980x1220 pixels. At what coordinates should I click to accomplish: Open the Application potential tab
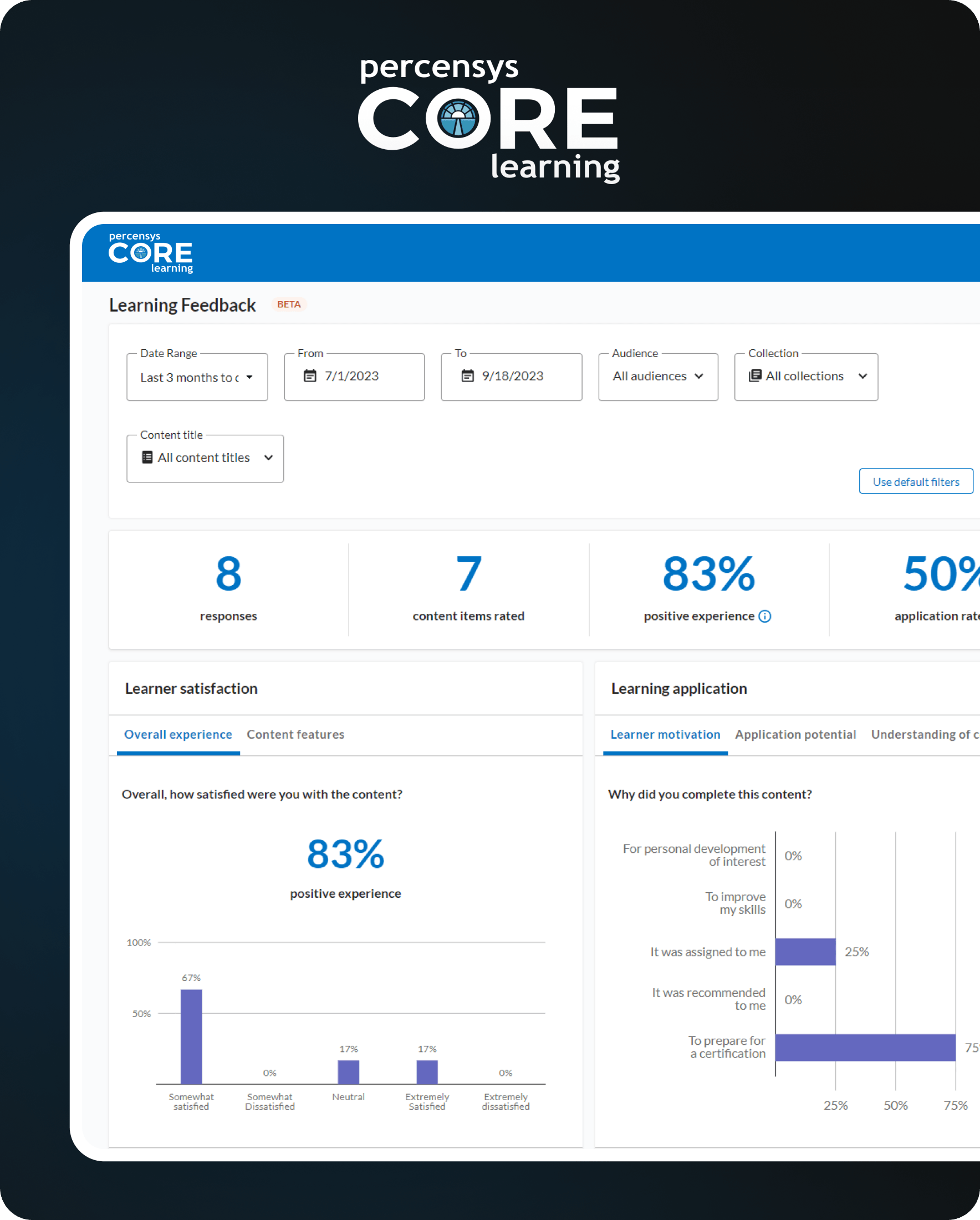click(795, 734)
